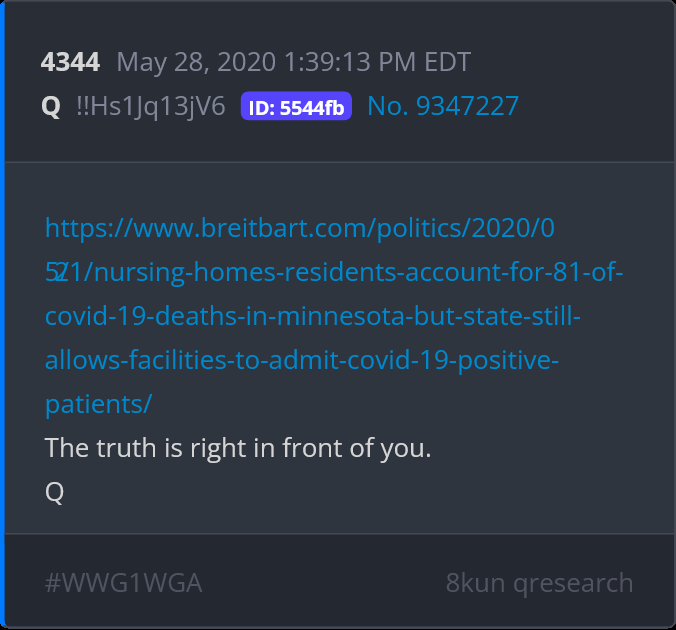Screen dimensions: 676x630
Task: Click the #WWG1WGA hashtag
Action: (124, 583)
